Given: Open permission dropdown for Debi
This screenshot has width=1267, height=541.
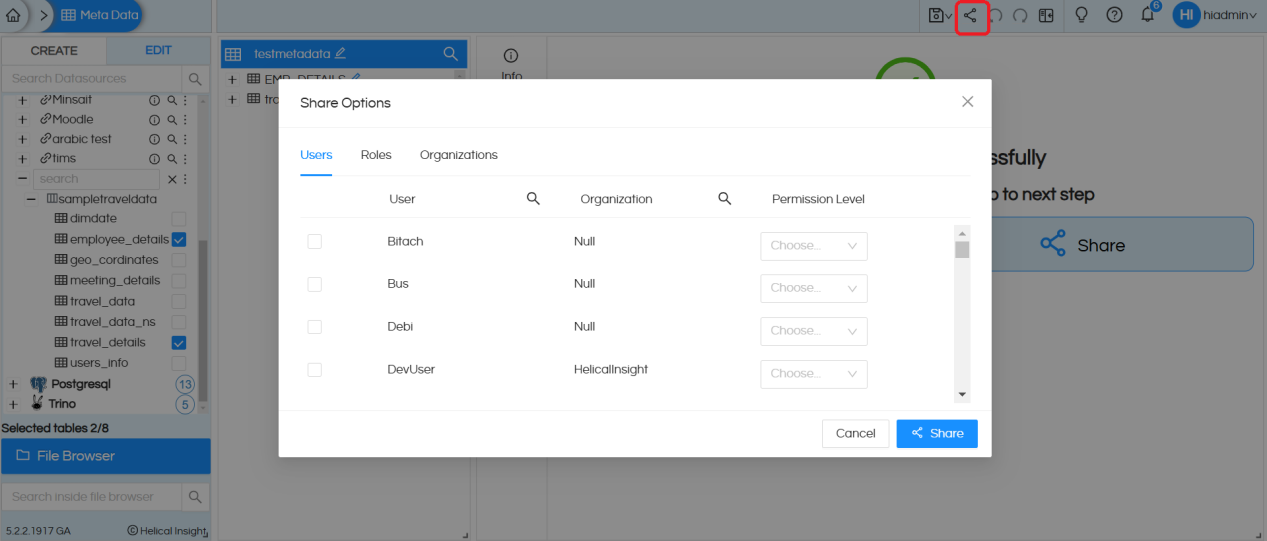Looking at the screenshot, I should pyautogui.click(x=814, y=331).
